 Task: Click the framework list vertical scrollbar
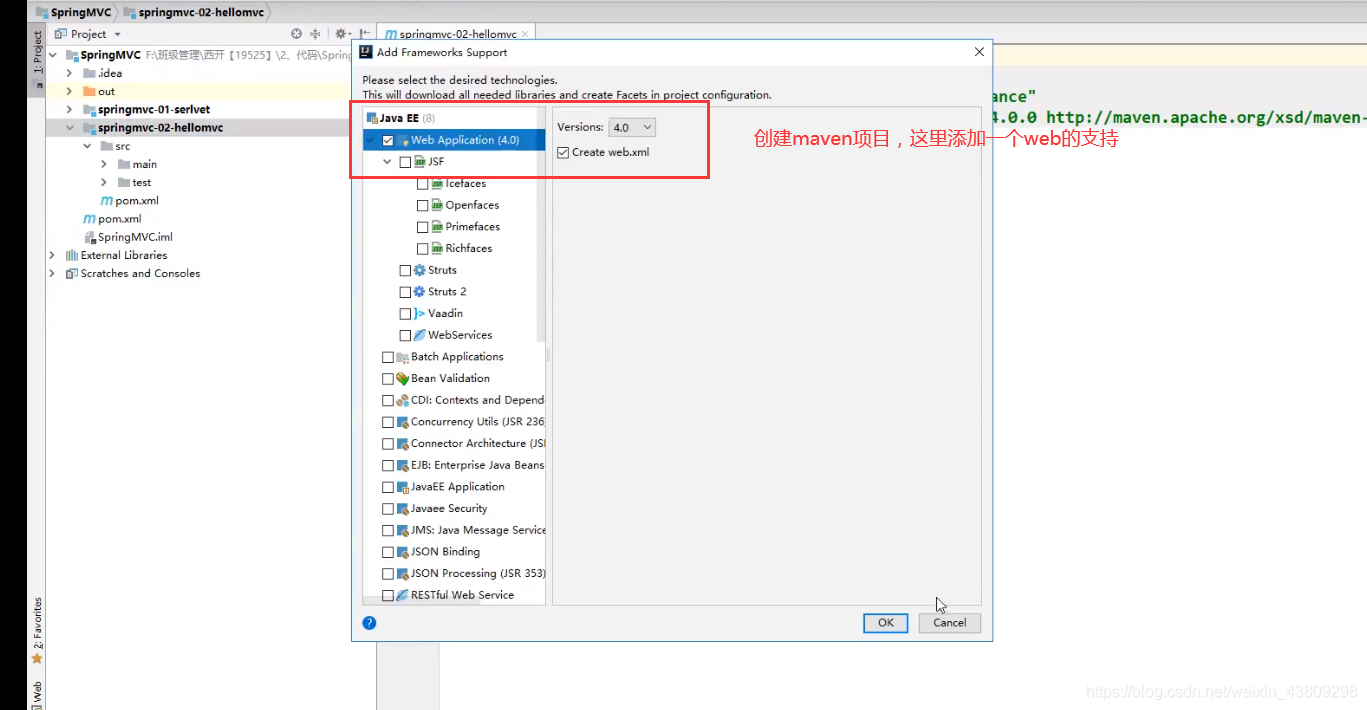[542, 225]
